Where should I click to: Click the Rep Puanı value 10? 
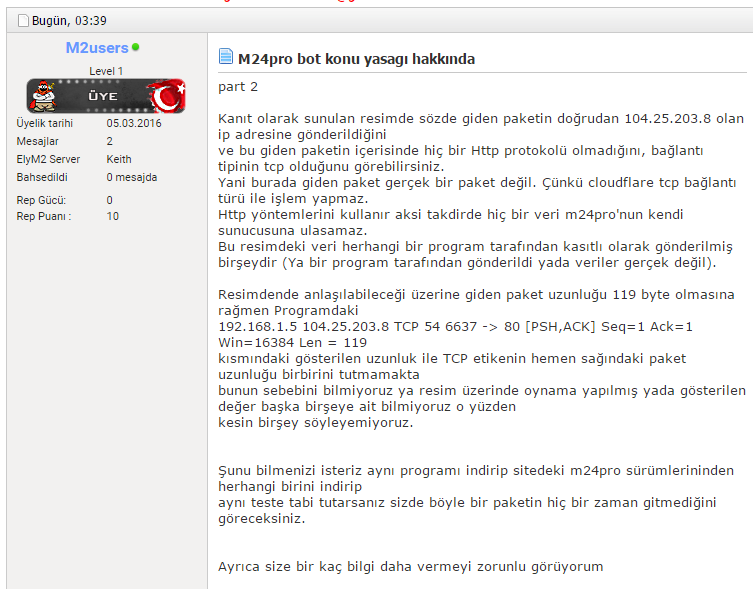[112, 216]
